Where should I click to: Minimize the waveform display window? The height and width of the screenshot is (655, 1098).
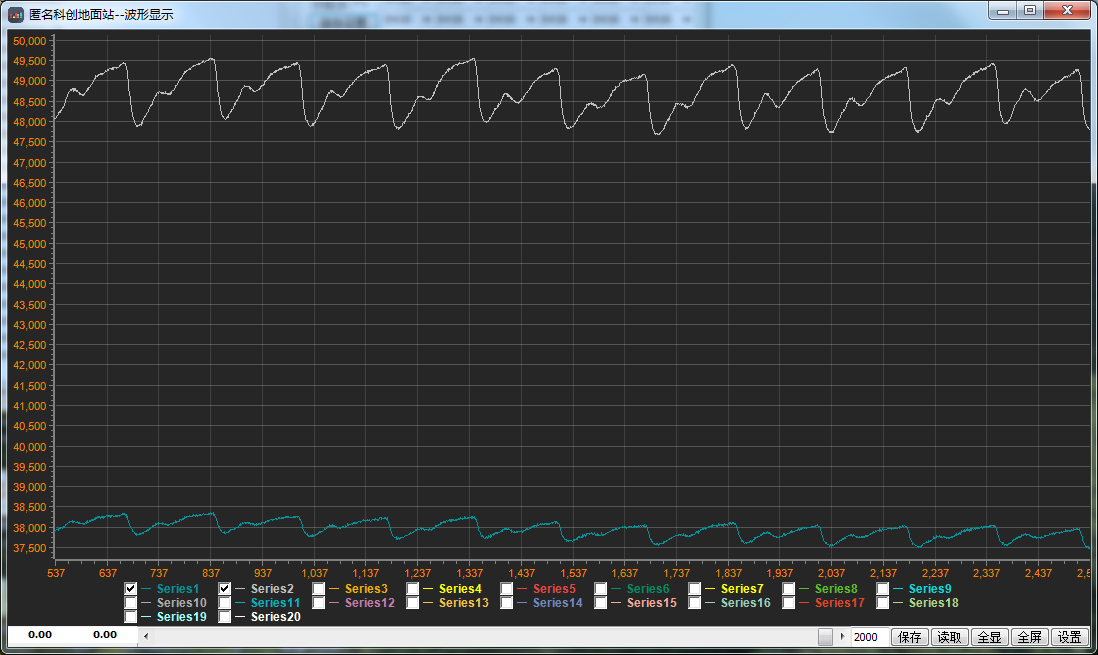coord(1003,11)
